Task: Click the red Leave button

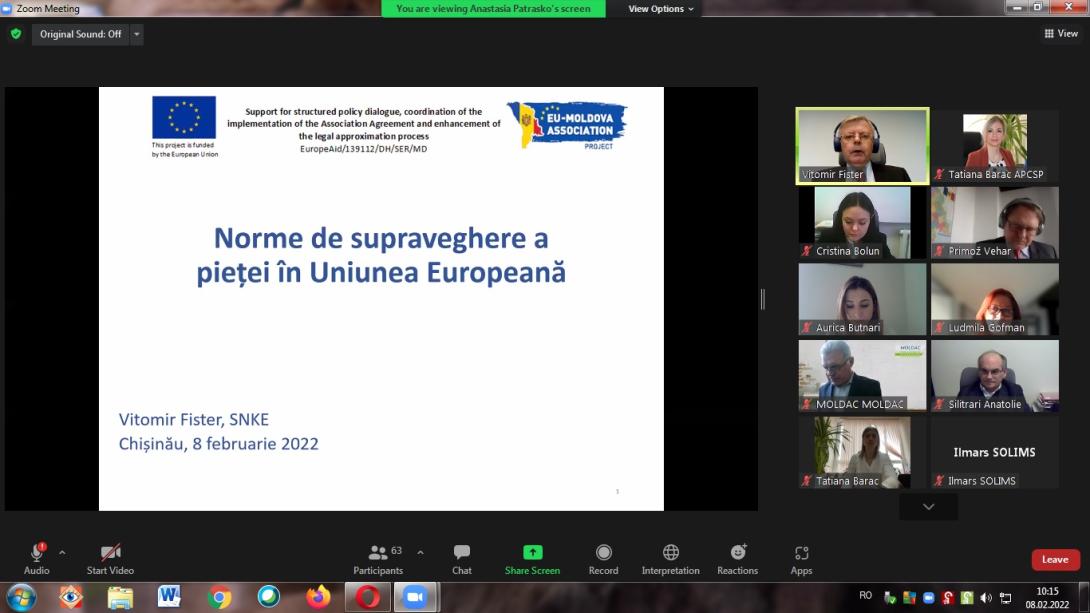Action: (1055, 560)
